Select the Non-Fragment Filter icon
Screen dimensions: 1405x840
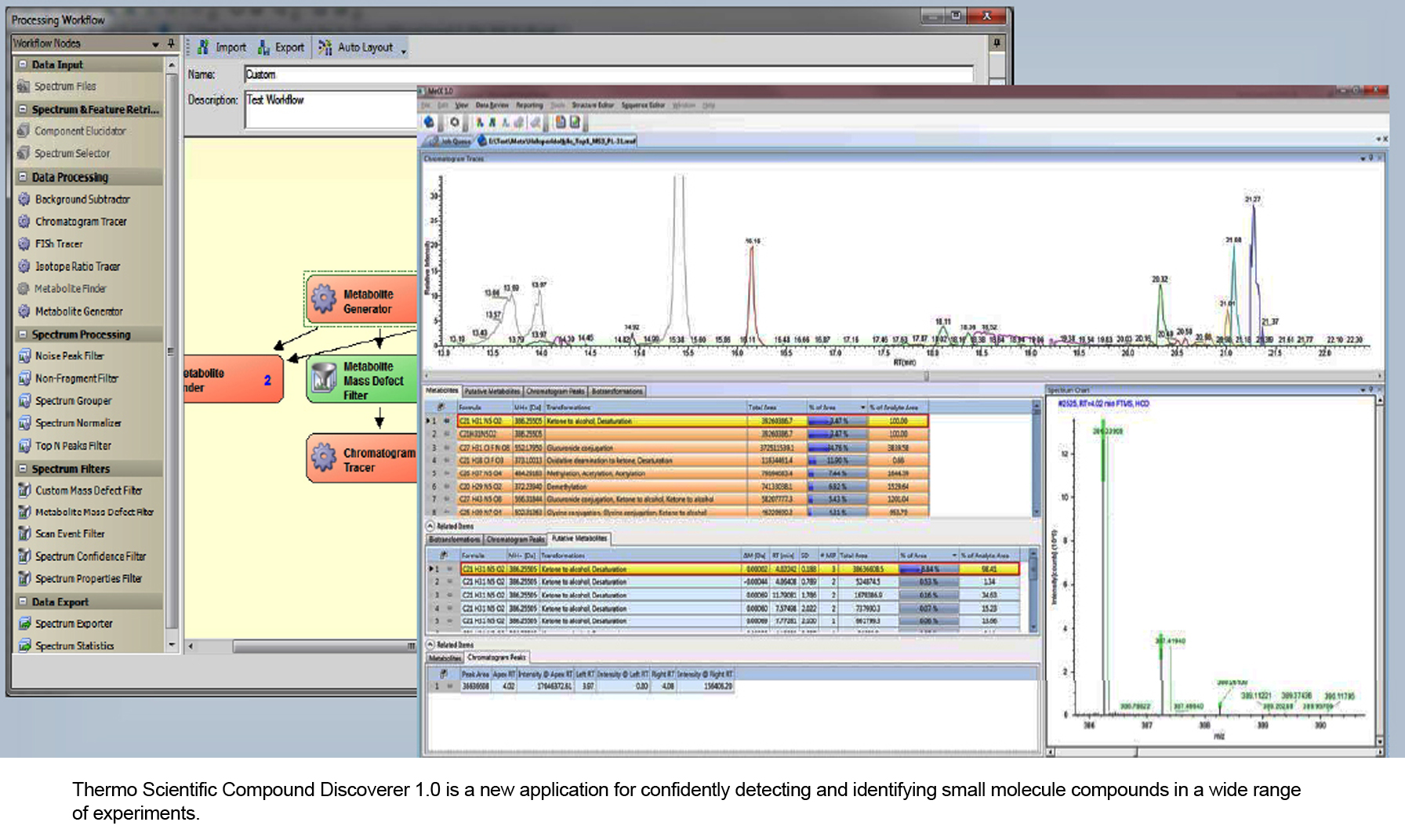pyautogui.click(x=24, y=378)
